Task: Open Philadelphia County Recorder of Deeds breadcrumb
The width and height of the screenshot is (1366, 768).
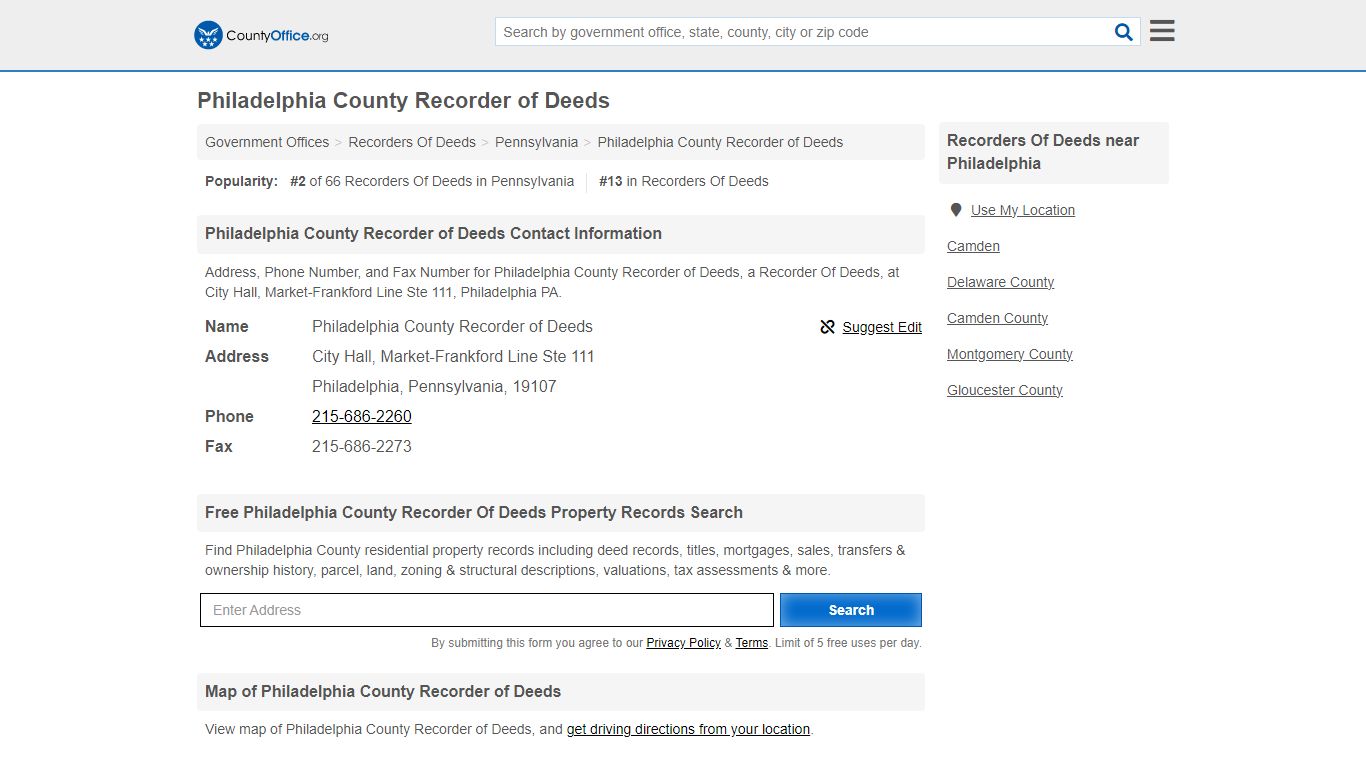Action: click(720, 142)
